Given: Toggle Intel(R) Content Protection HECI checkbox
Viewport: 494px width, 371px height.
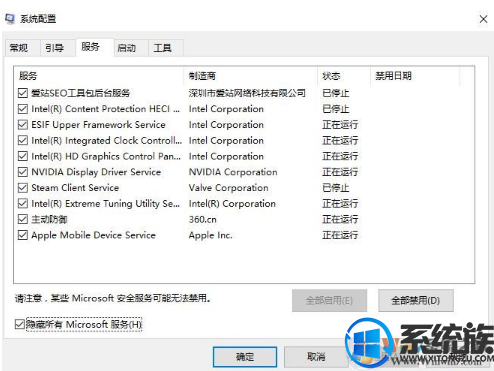Looking at the screenshot, I should click(x=23, y=109).
